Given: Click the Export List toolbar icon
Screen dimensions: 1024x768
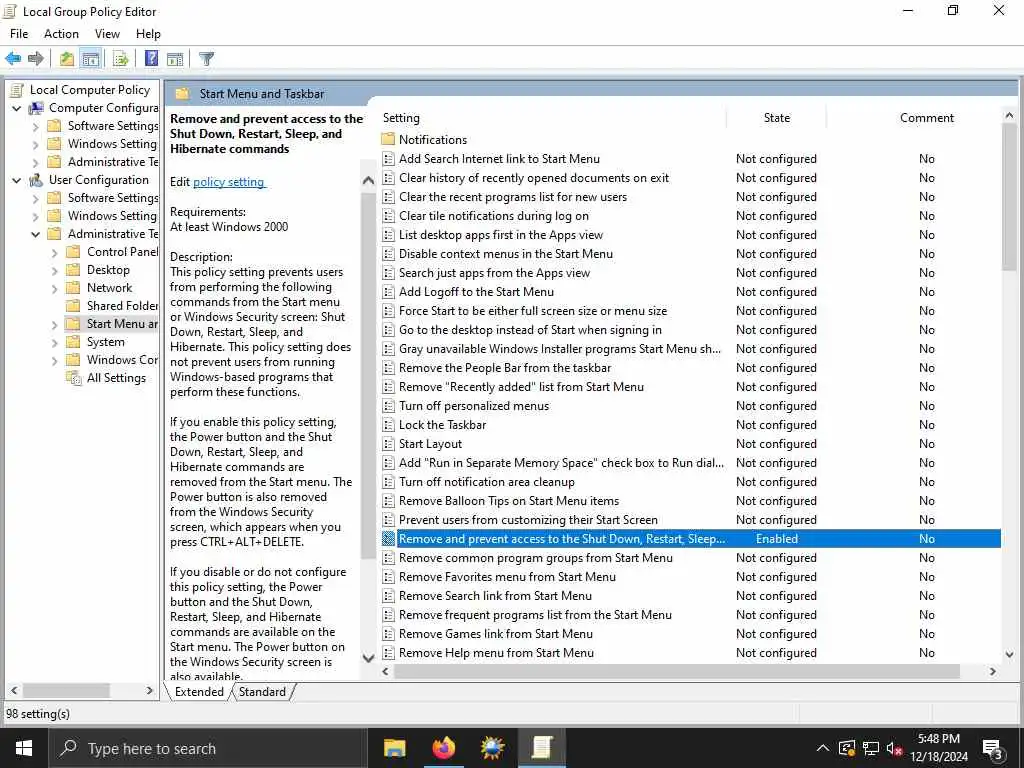Looking at the screenshot, I should click(120, 59).
